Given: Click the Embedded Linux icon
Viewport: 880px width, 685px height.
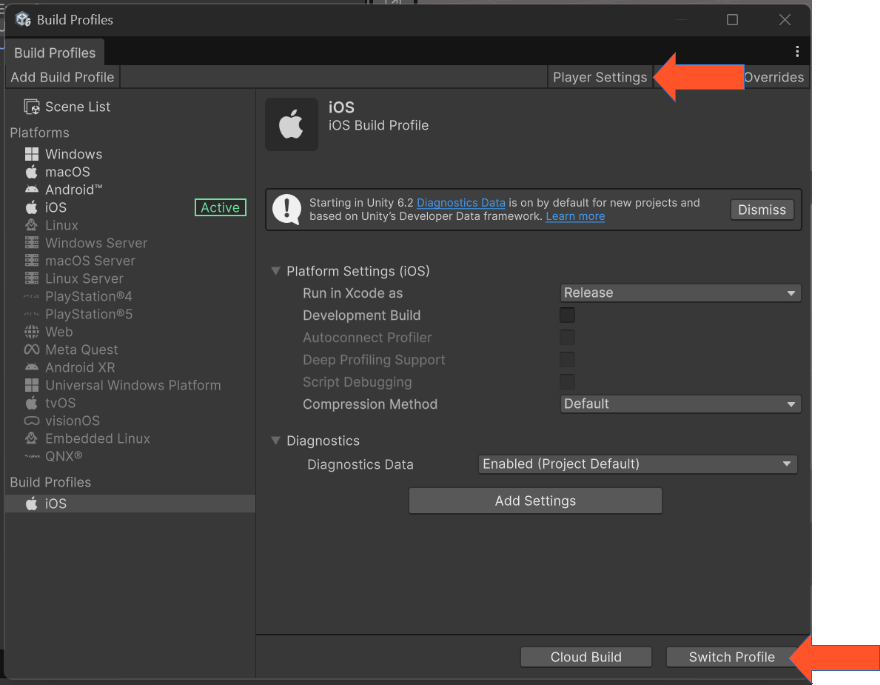Looking at the screenshot, I should click(x=31, y=439).
